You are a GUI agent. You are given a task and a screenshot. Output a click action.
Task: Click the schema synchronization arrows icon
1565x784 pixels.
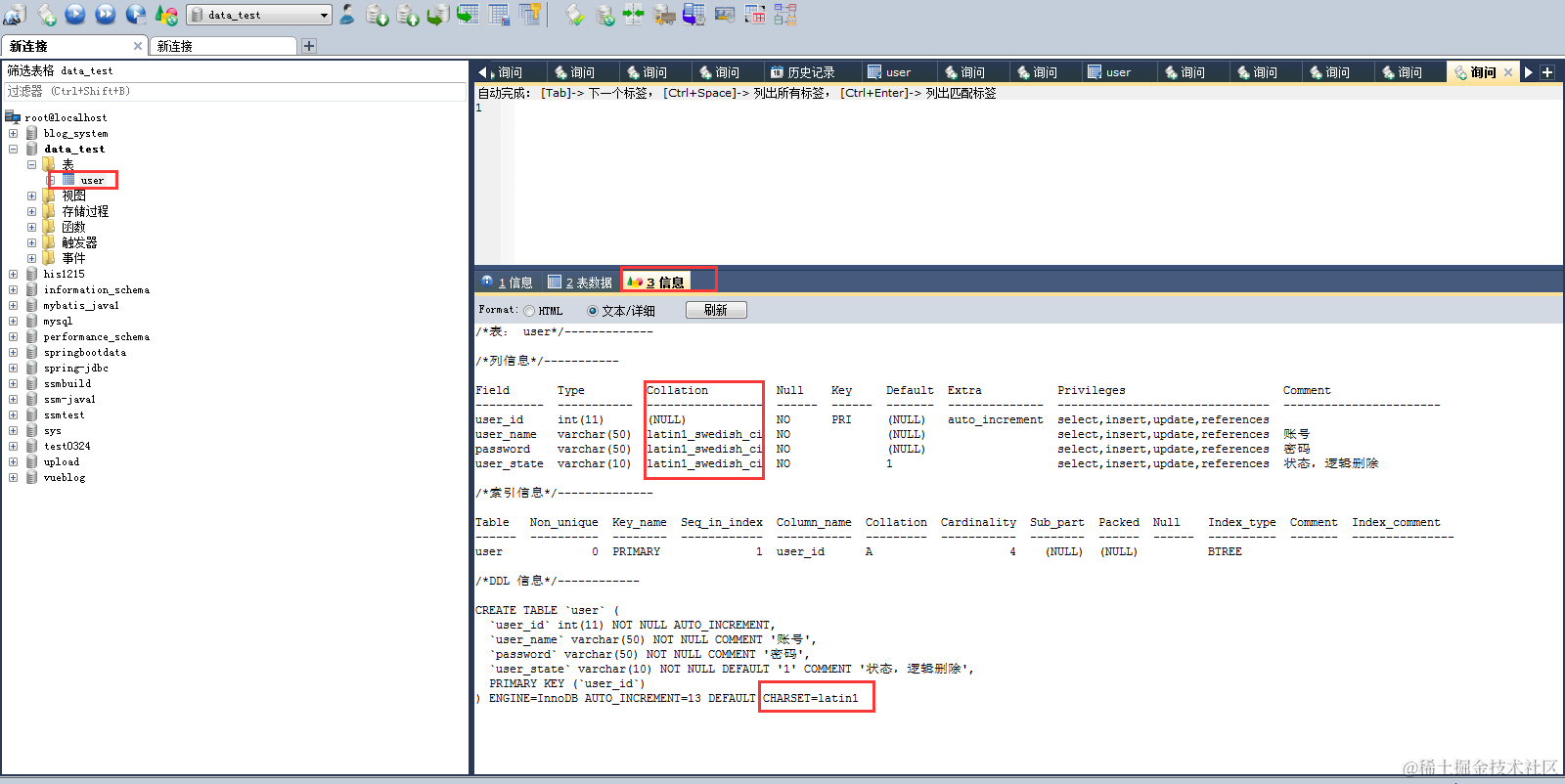(634, 15)
